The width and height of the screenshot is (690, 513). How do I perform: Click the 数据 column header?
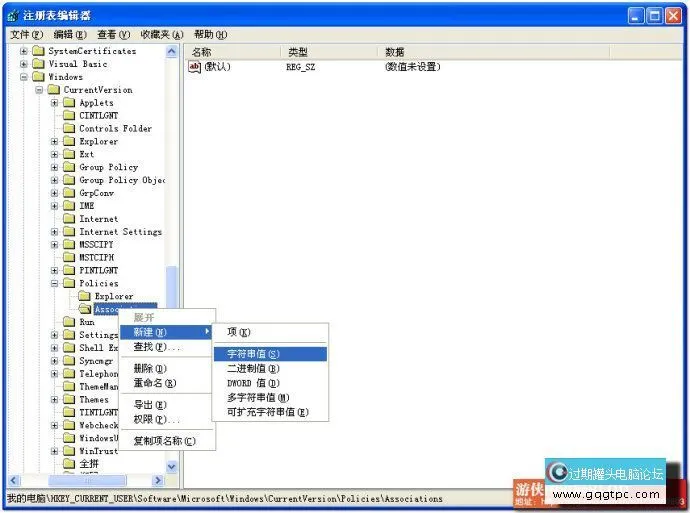(394, 51)
